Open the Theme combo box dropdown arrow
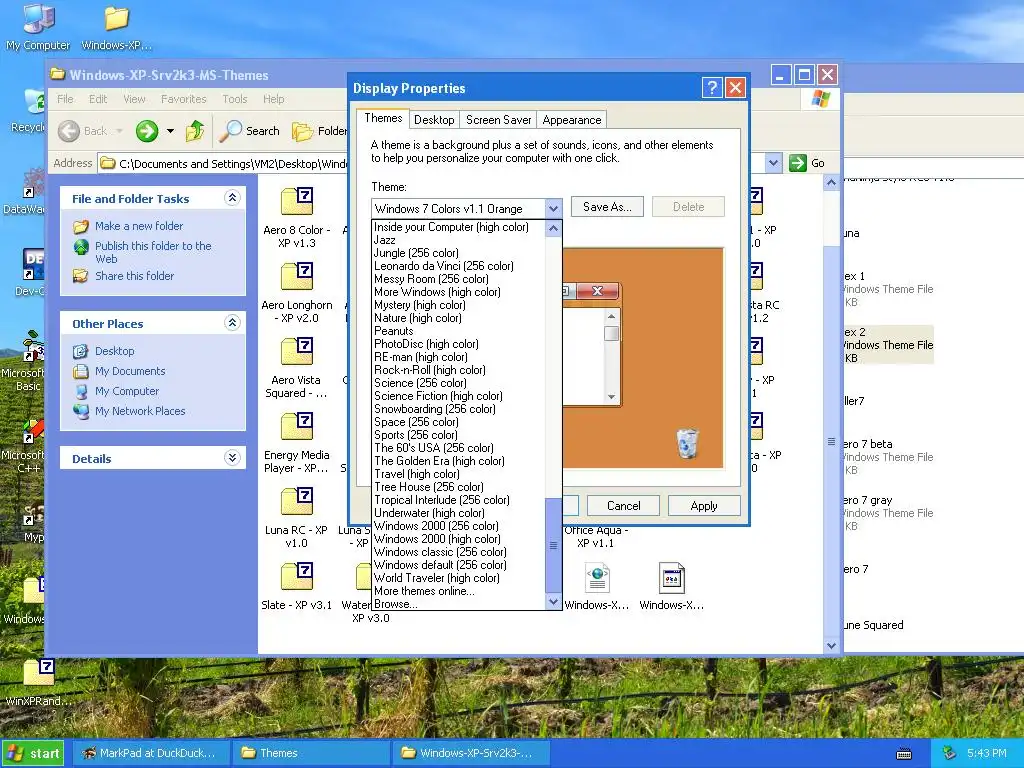The width and height of the screenshot is (1024, 768). (553, 209)
